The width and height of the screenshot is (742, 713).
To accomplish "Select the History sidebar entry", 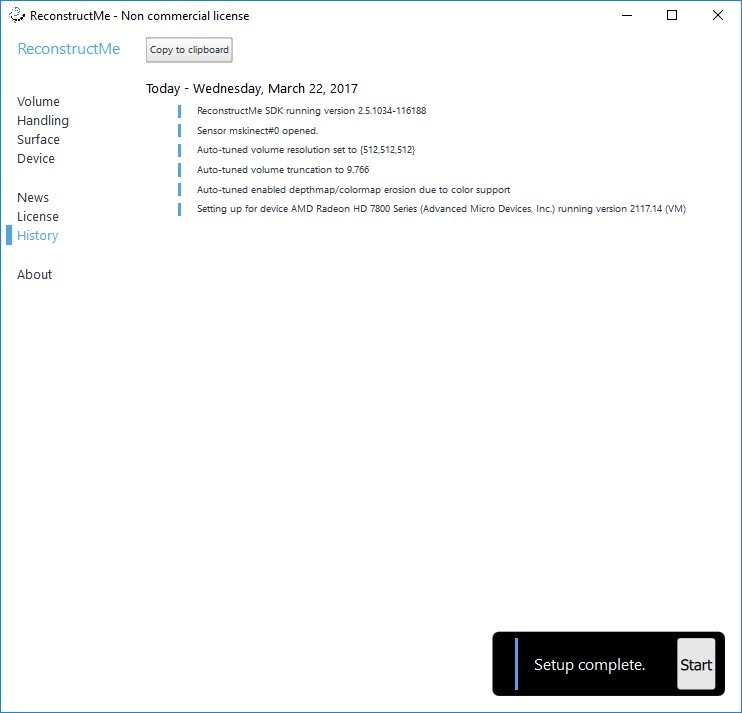I will pos(37,235).
